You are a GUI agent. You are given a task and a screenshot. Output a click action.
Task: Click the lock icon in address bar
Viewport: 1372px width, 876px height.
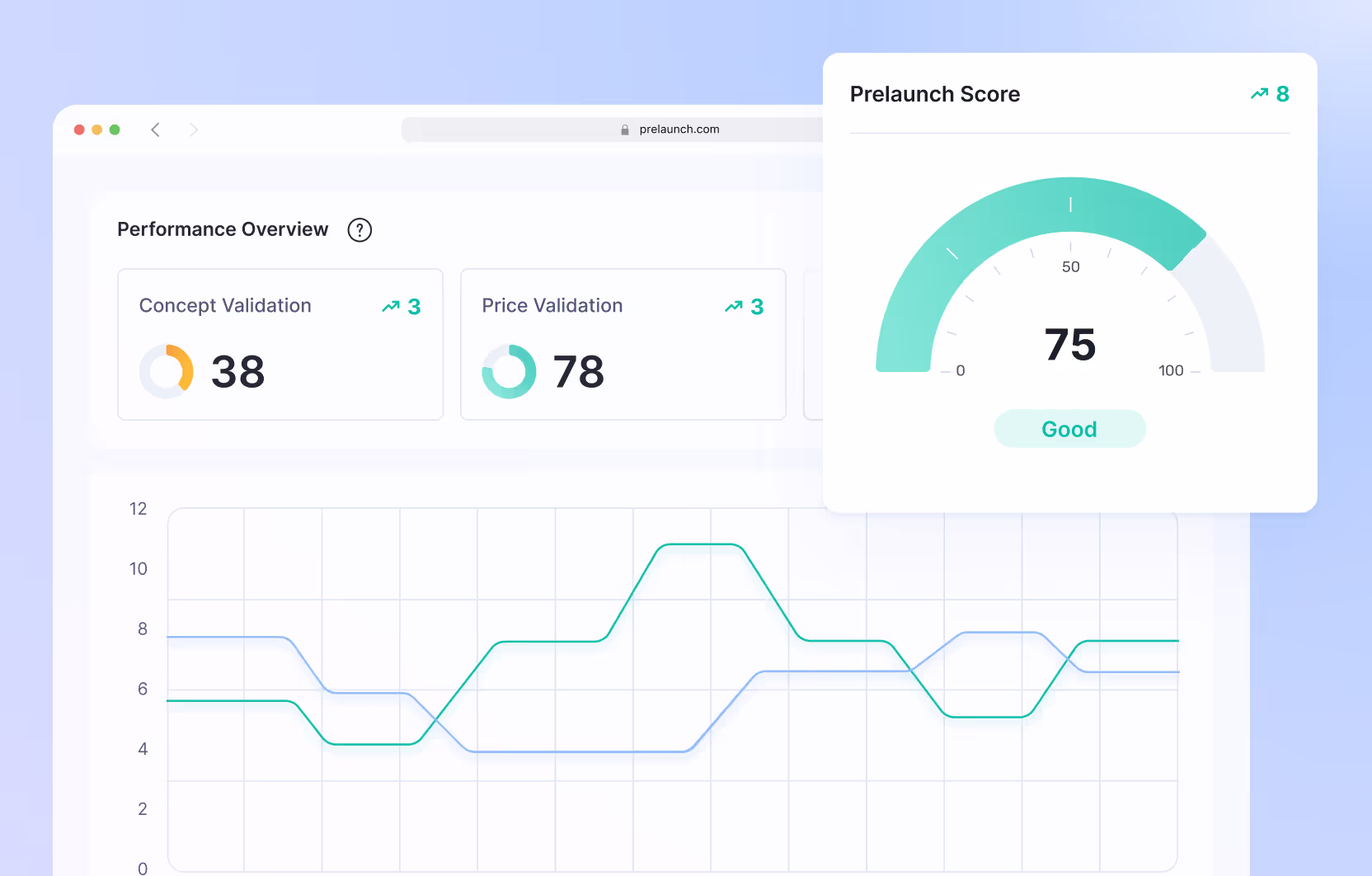(625, 130)
